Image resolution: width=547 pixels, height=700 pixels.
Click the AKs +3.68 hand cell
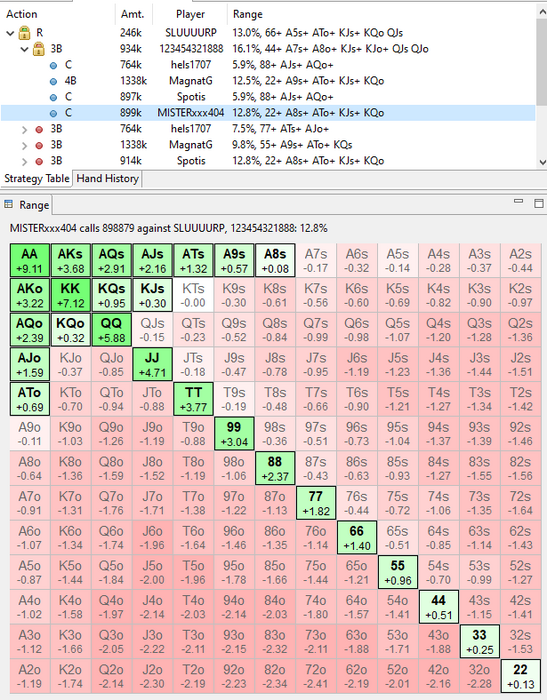(71, 260)
